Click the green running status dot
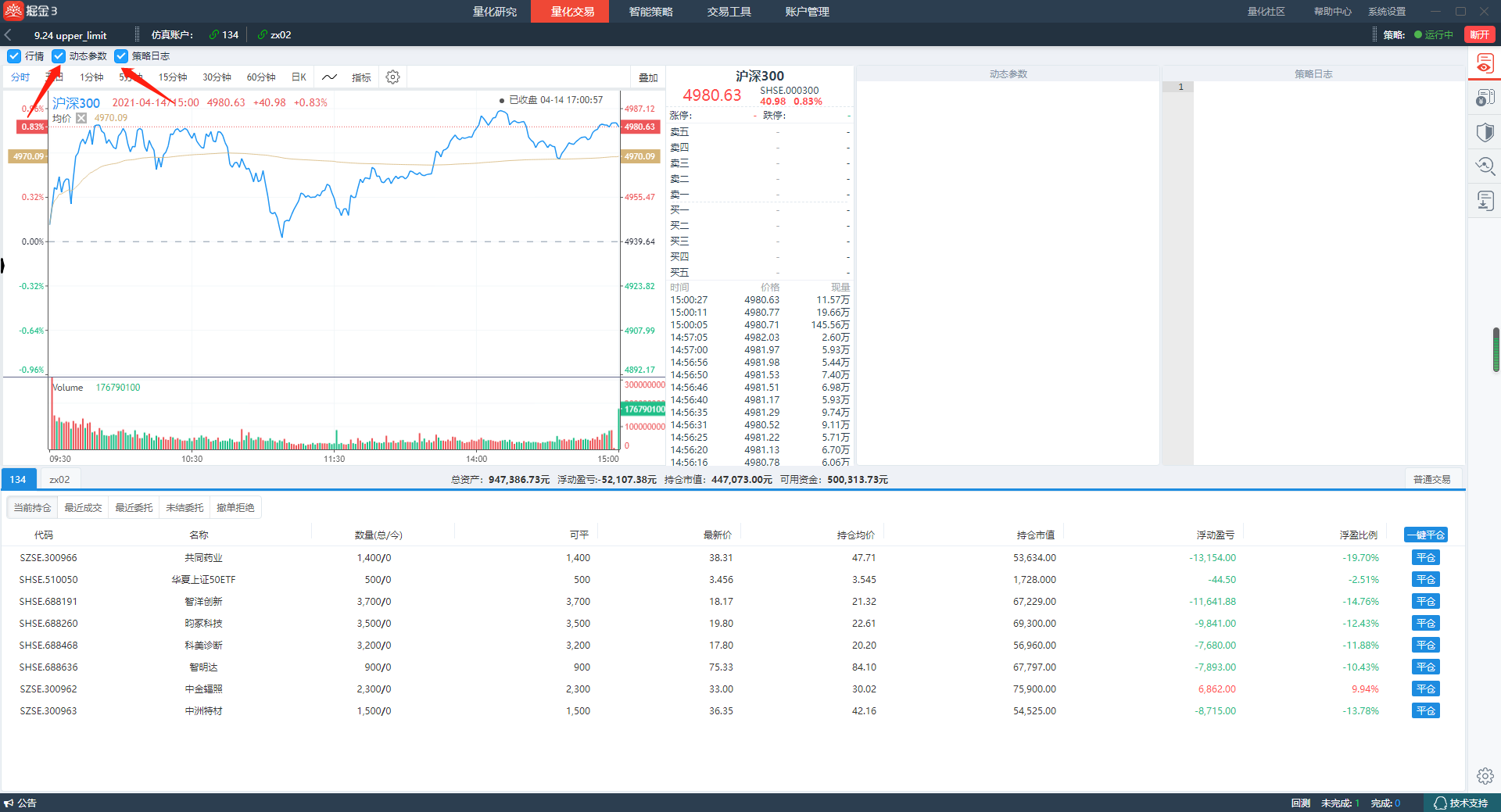 click(x=1417, y=35)
